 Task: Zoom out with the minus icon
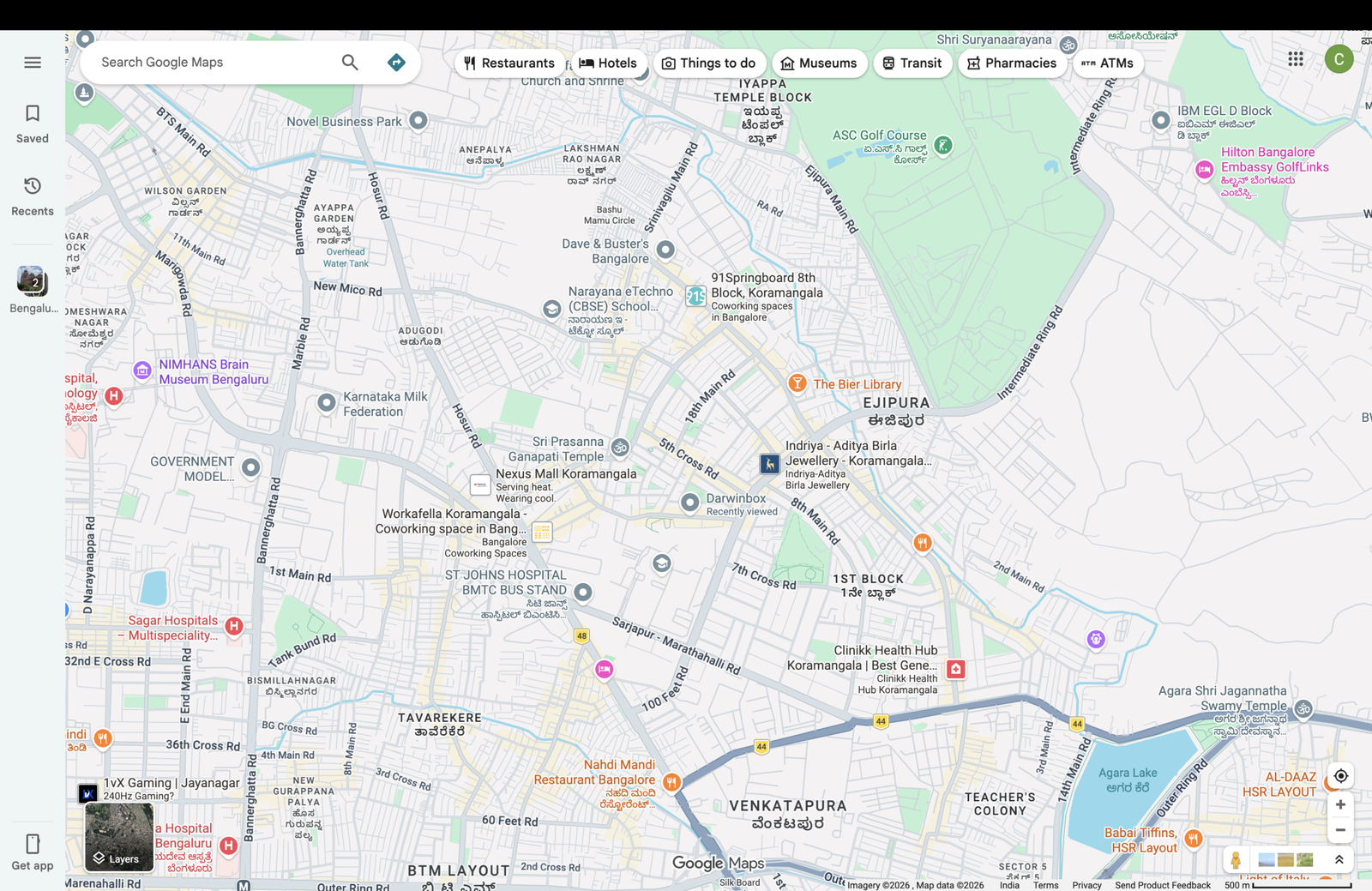pos(1339,829)
